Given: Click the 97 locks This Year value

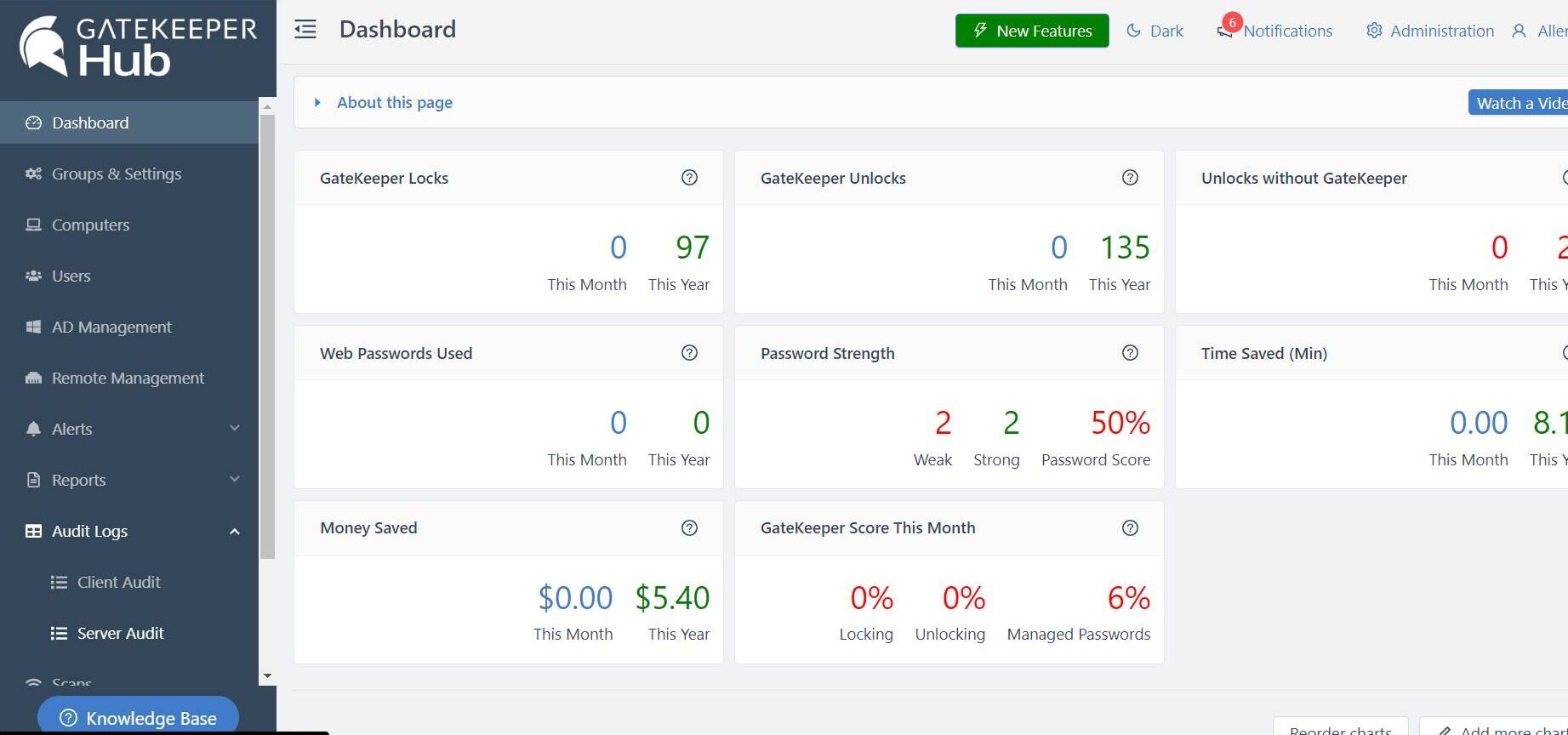Looking at the screenshot, I should point(693,248).
